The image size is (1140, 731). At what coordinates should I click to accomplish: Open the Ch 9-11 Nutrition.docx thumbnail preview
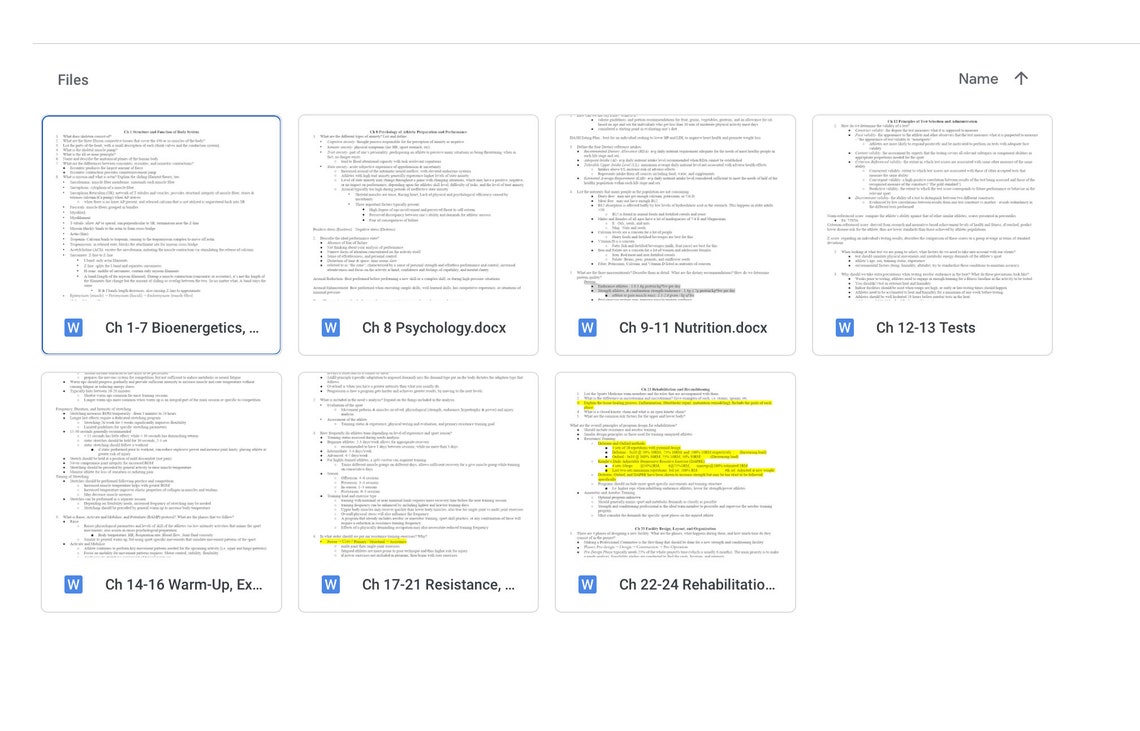pyautogui.click(x=675, y=210)
